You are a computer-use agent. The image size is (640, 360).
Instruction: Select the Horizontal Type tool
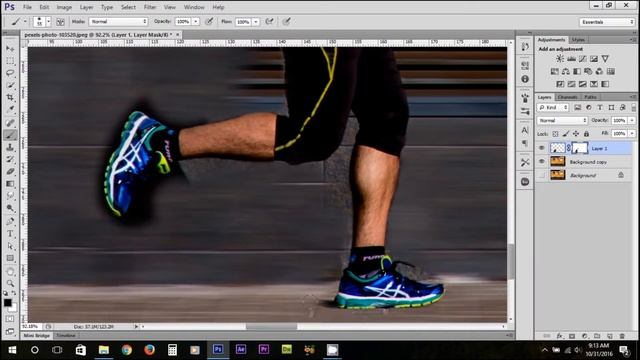point(10,234)
